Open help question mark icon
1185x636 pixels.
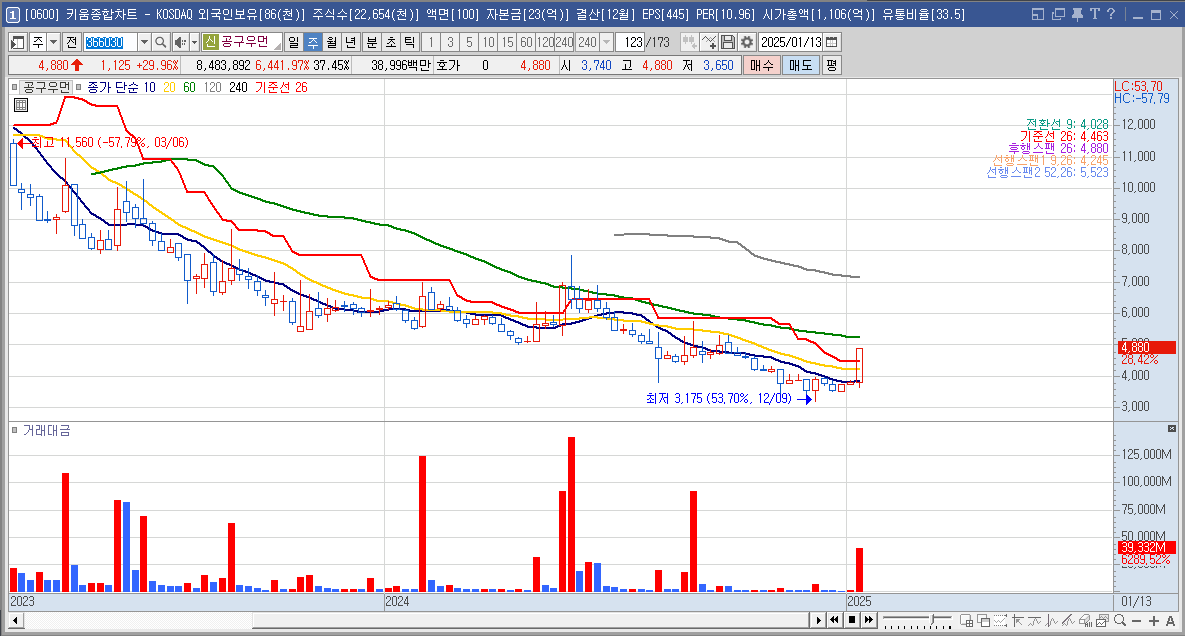[x=1111, y=14]
